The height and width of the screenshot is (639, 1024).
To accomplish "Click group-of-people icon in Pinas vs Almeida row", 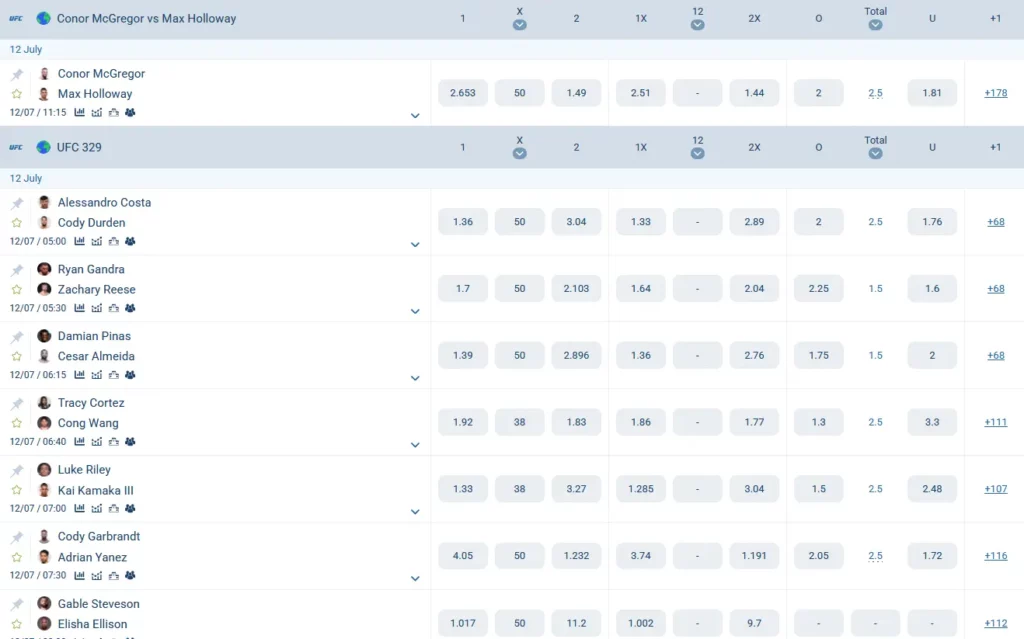I will coord(130,375).
